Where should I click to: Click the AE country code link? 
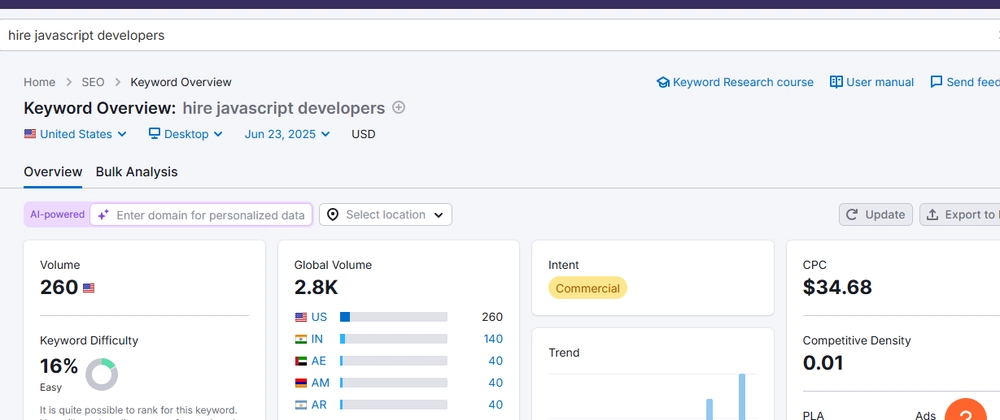tap(319, 361)
